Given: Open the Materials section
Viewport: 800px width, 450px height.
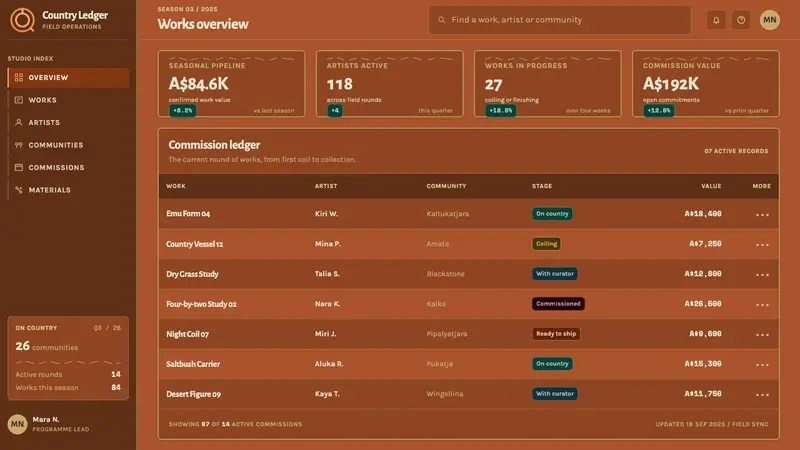Looking at the screenshot, I should pyautogui.click(x=68, y=190).
